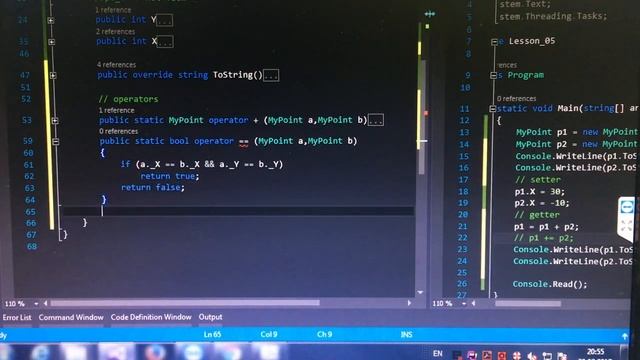The height and width of the screenshot is (360, 640).
Task: Click 'p1 = p1 + p2;' in the right pane
Action: coord(546,227)
